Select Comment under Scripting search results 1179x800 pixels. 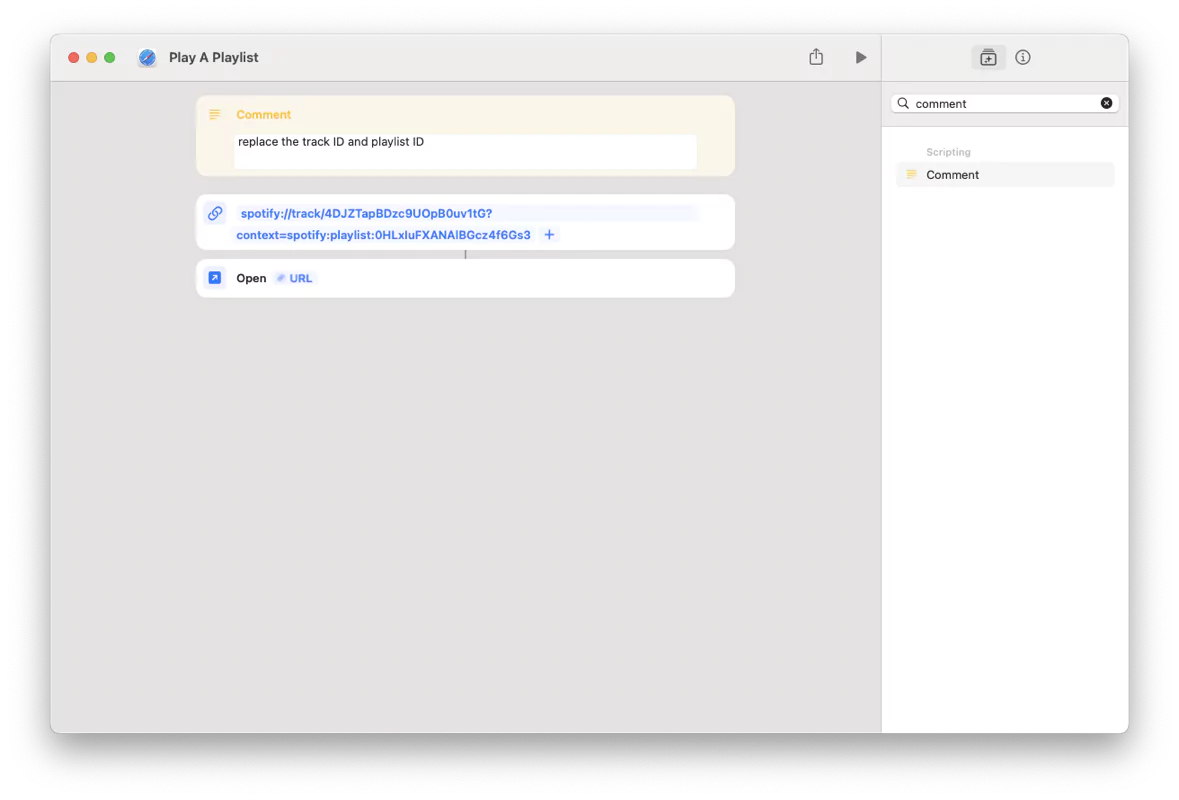click(952, 174)
